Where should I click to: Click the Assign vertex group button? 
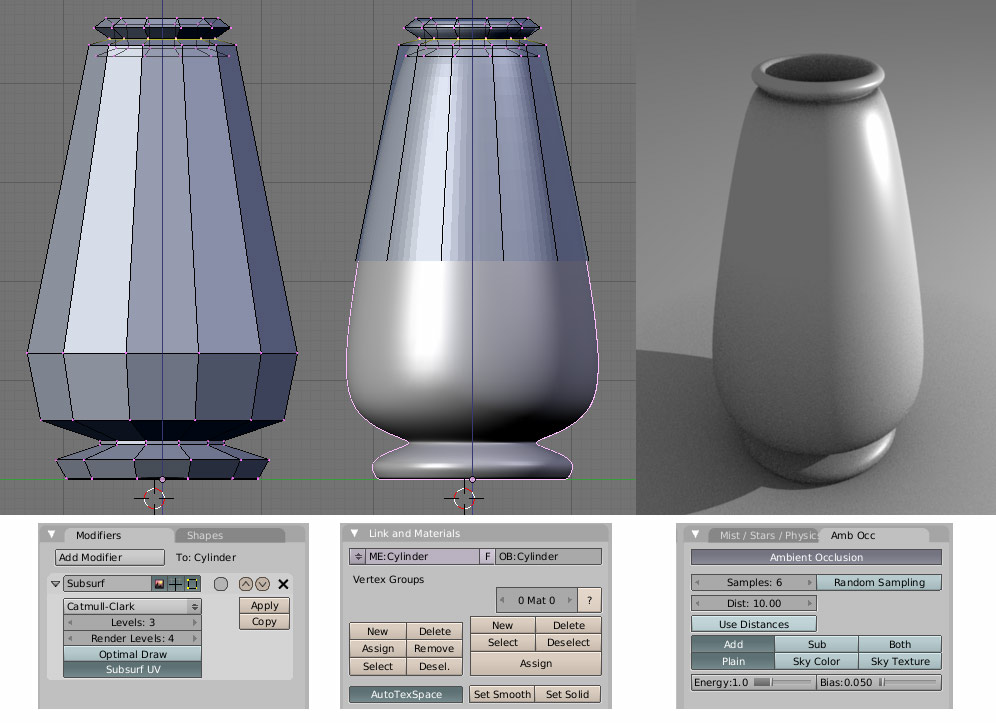click(x=377, y=649)
